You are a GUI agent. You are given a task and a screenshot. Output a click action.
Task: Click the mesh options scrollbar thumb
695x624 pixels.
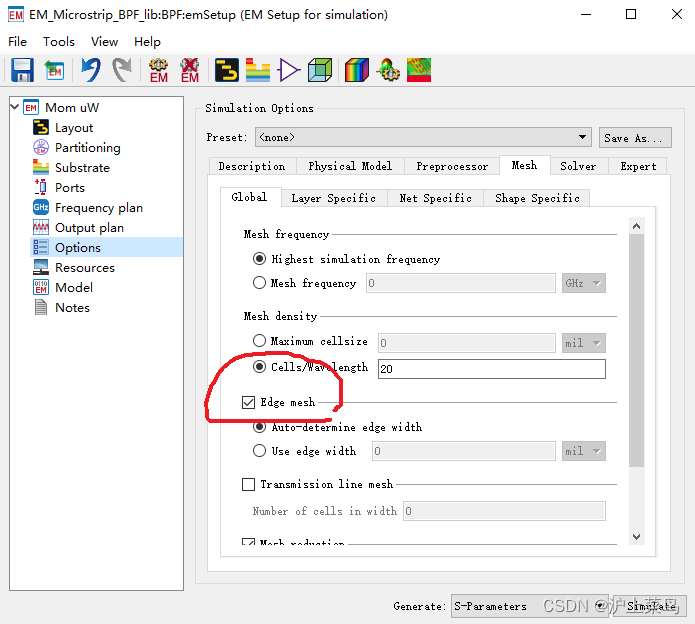click(x=636, y=350)
